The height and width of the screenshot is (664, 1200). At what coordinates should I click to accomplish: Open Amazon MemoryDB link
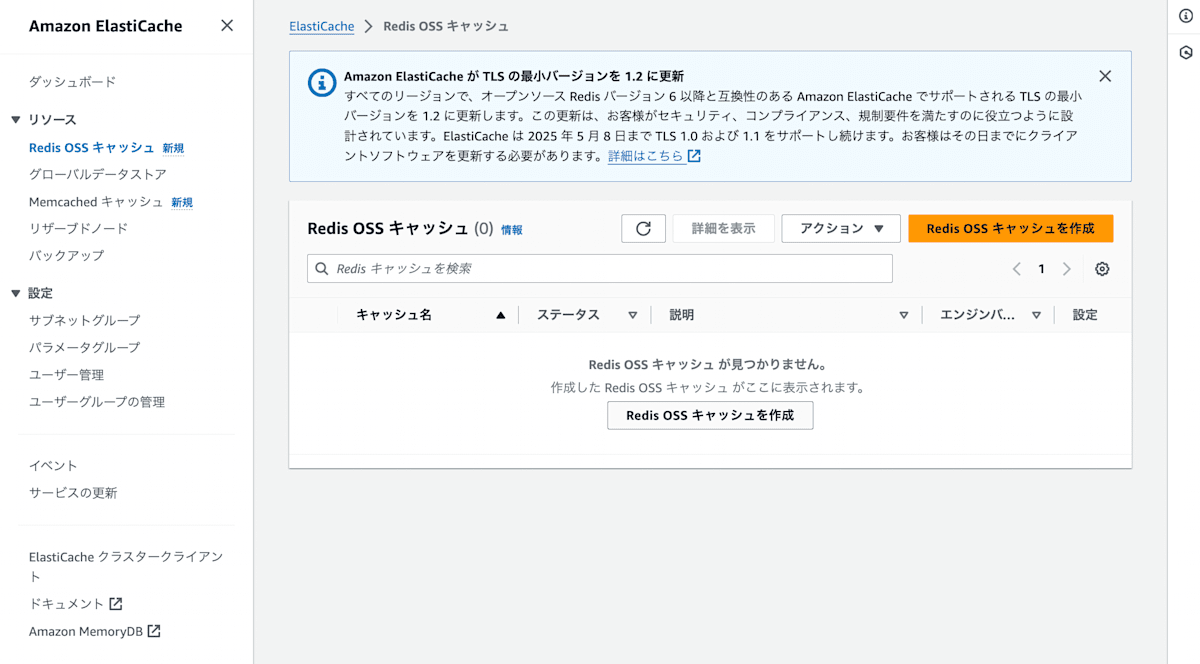point(86,631)
